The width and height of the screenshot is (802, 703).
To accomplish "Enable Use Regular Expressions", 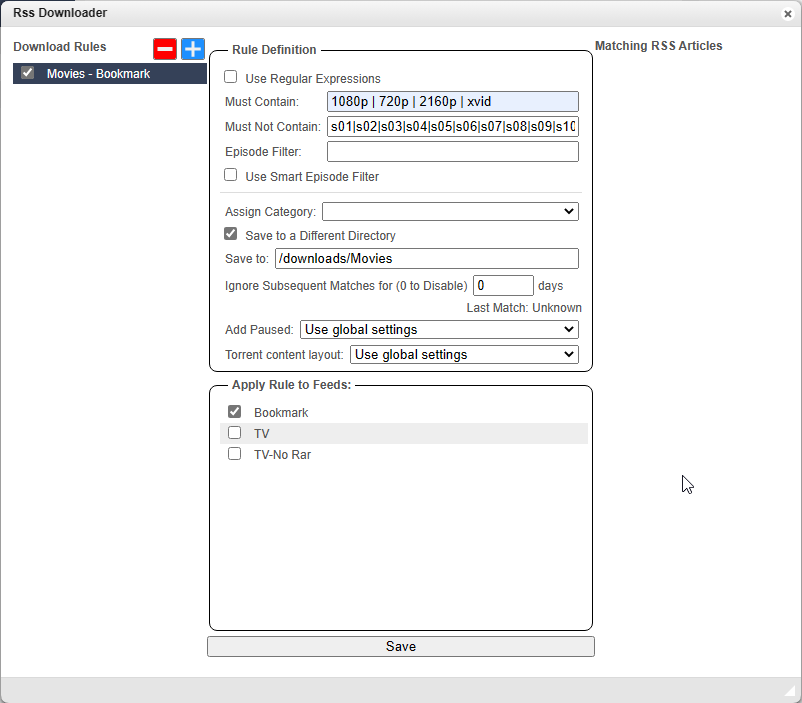I will tap(231, 77).
